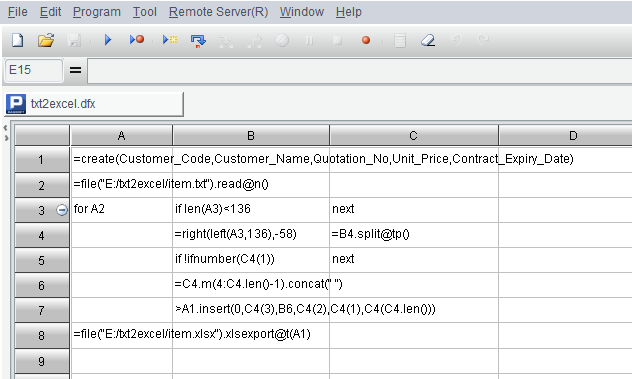Click the blue P icon on txt2excel.dfx tab

coord(16,104)
